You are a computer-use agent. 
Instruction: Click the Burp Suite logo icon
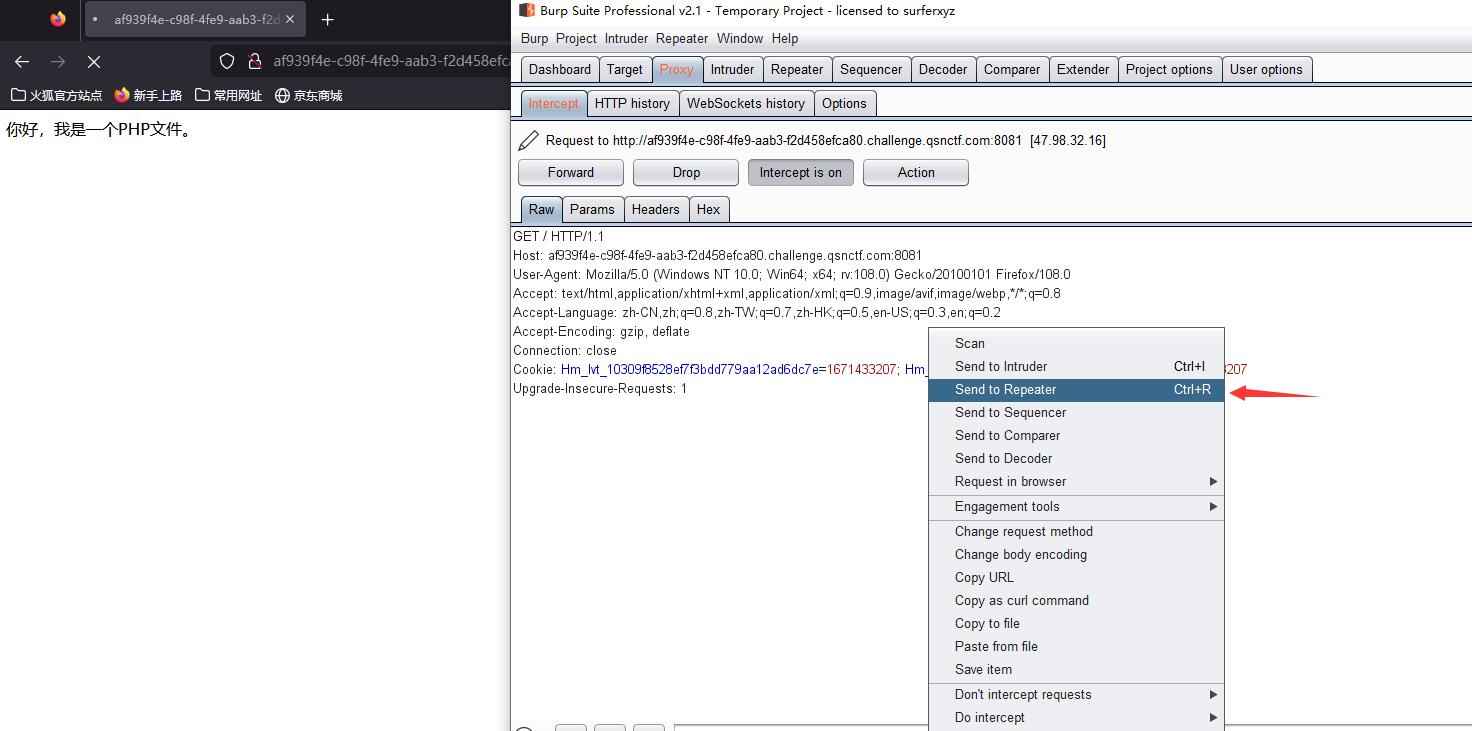coord(527,10)
